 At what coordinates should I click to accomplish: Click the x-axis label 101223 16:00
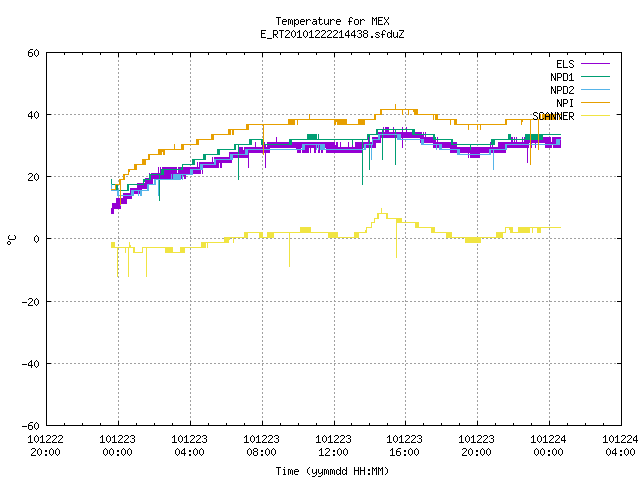coord(404,446)
